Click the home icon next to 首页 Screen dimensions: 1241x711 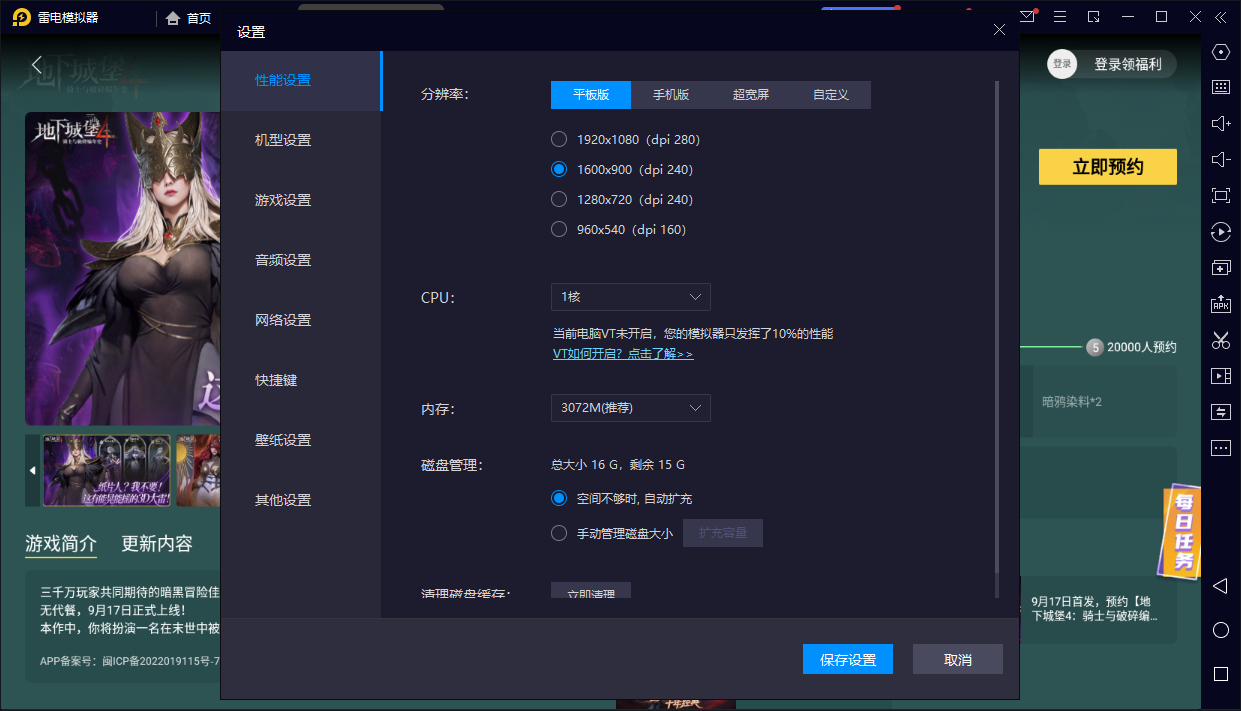point(173,18)
